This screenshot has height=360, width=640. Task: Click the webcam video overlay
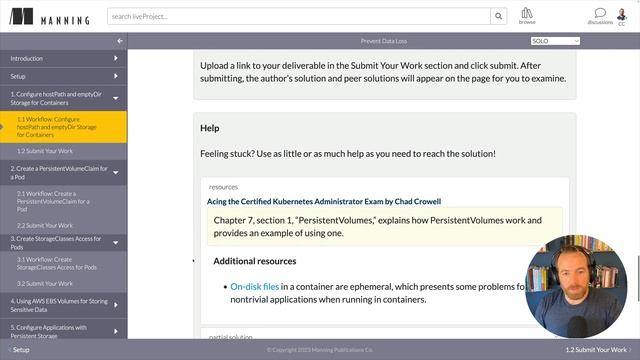(576, 287)
